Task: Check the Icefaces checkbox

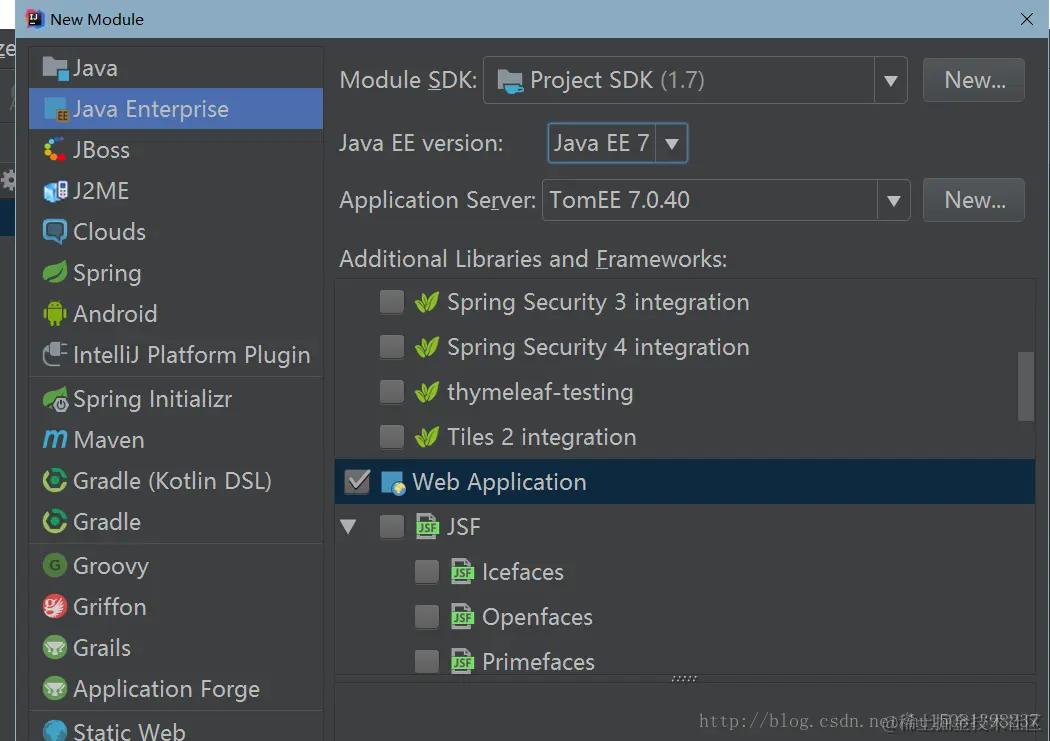Action: click(x=427, y=572)
